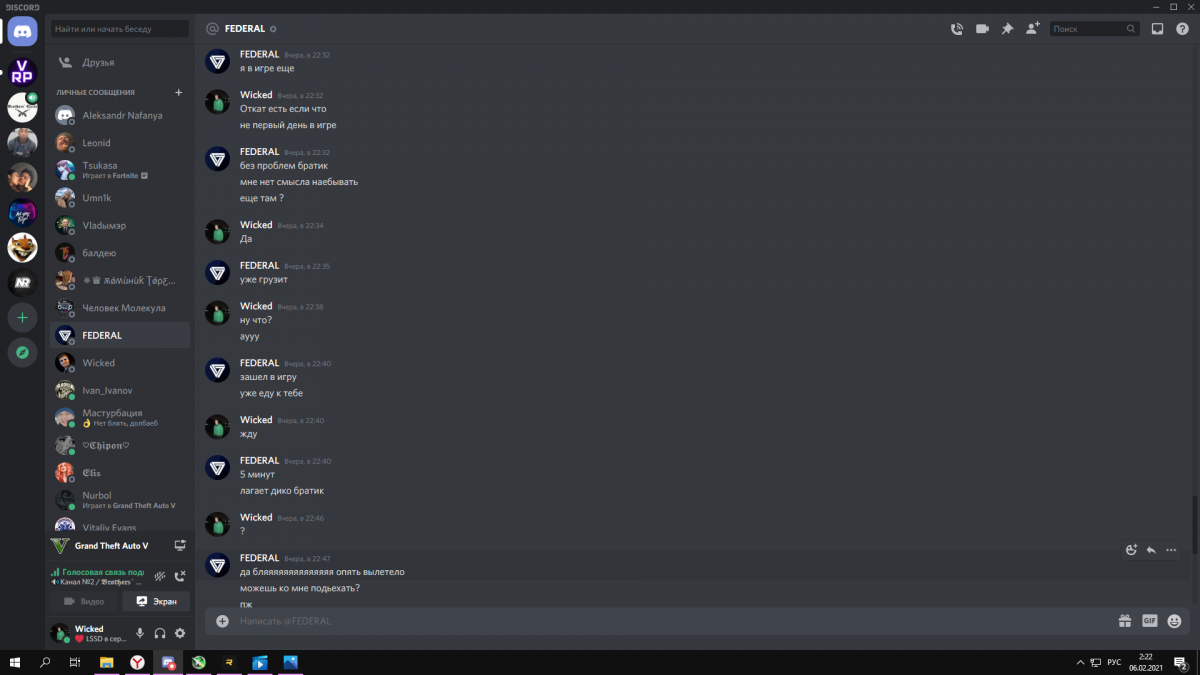Viewport: 1200px width, 675px height.
Task: Add friends to this DM
Action: [x=1032, y=29]
